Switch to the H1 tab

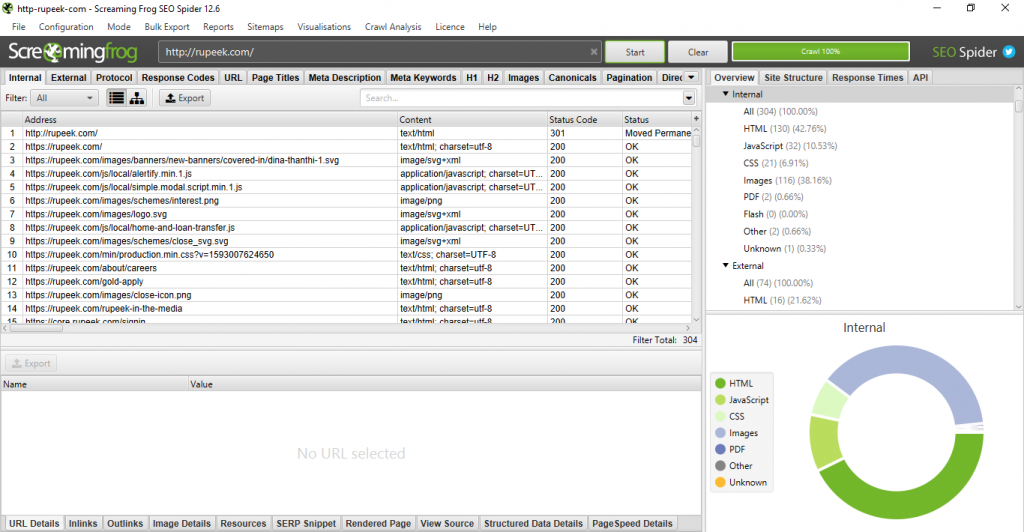472,77
